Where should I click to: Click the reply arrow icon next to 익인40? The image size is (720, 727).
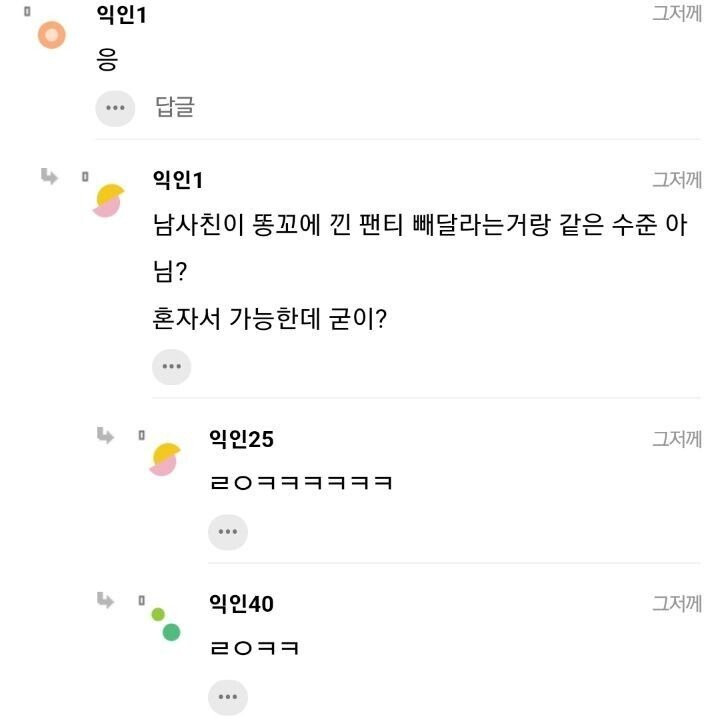[105, 599]
